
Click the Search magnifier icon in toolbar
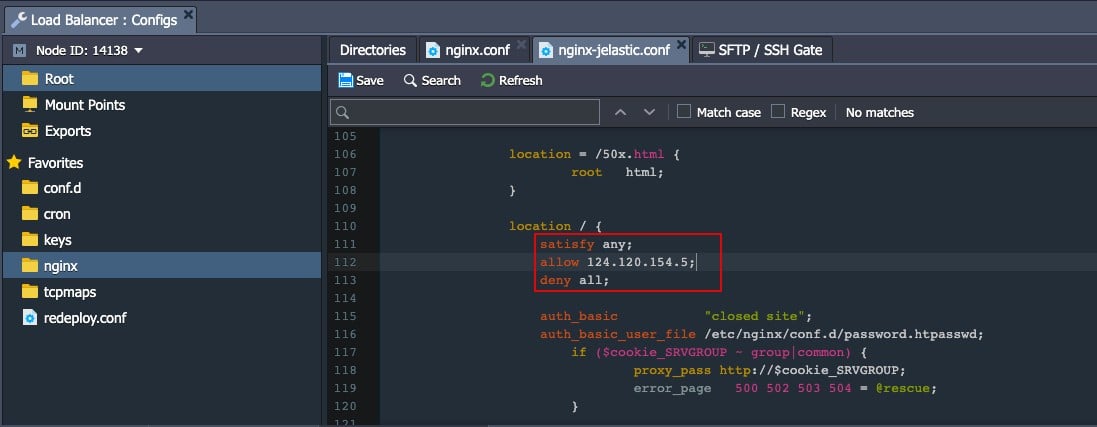[410, 80]
